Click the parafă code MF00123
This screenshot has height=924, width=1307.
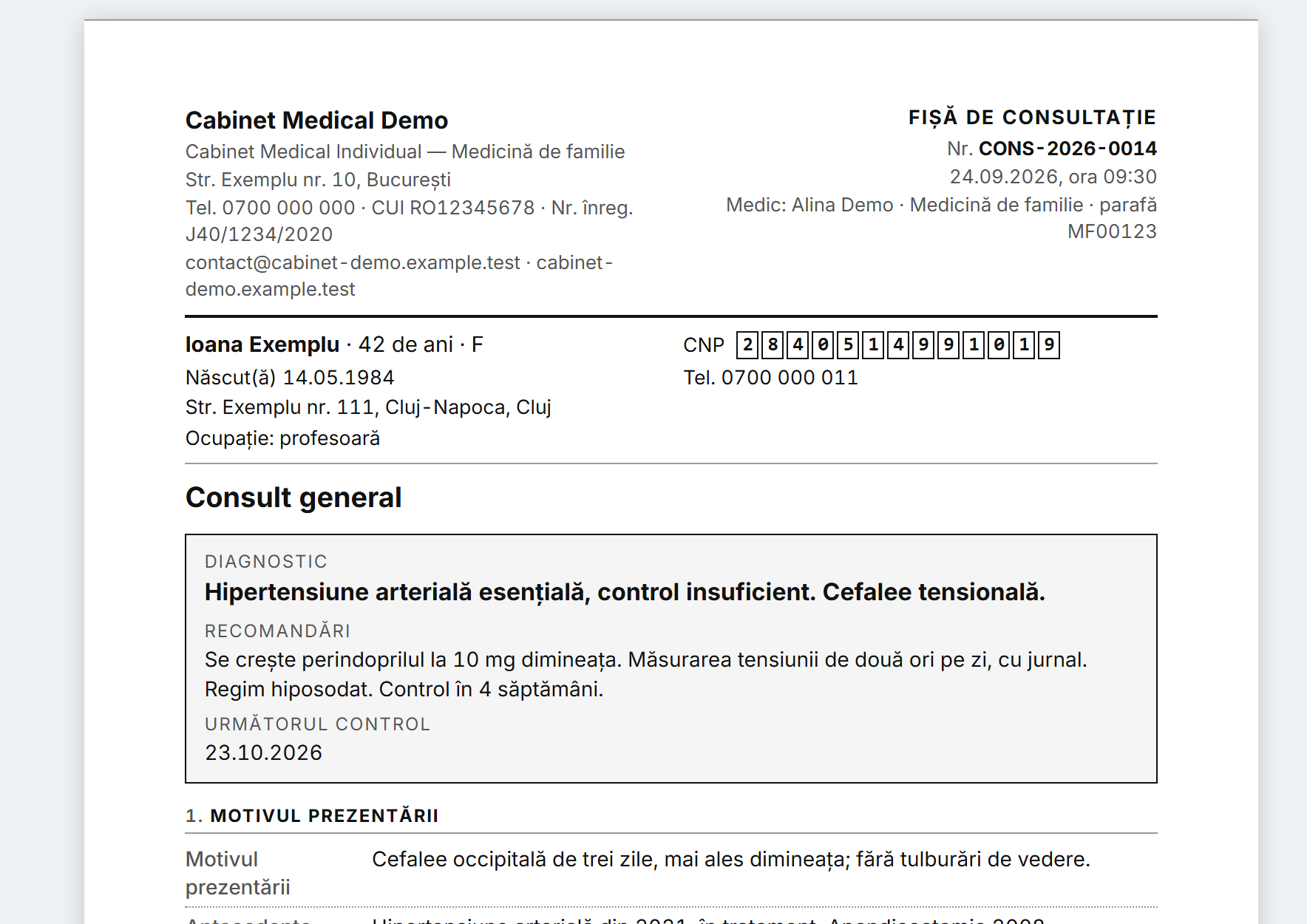click(1112, 231)
